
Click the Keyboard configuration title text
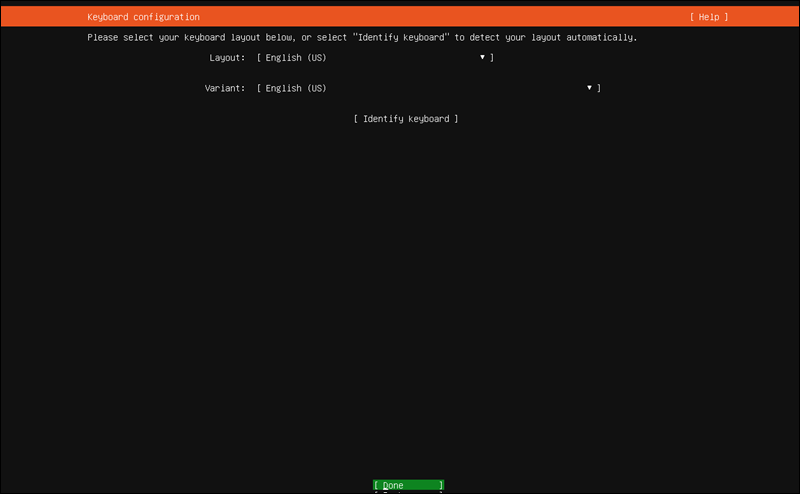143,17
